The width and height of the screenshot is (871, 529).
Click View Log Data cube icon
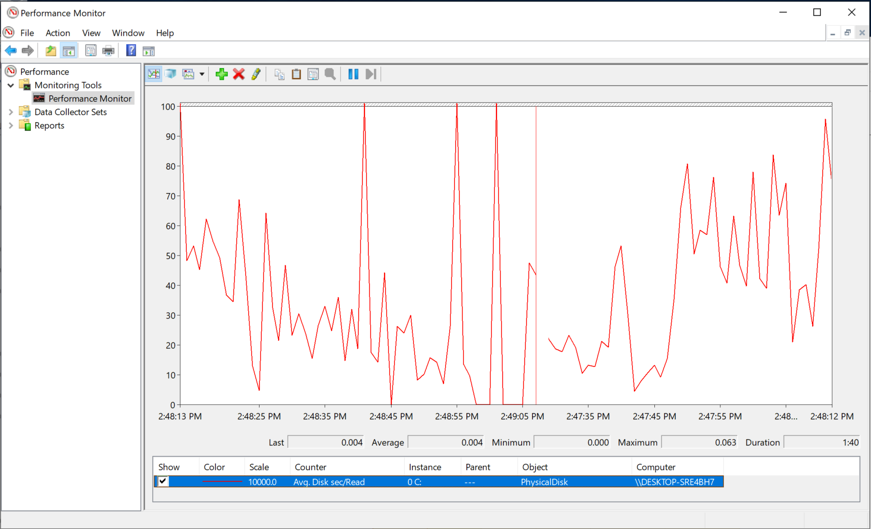[x=171, y=74]
